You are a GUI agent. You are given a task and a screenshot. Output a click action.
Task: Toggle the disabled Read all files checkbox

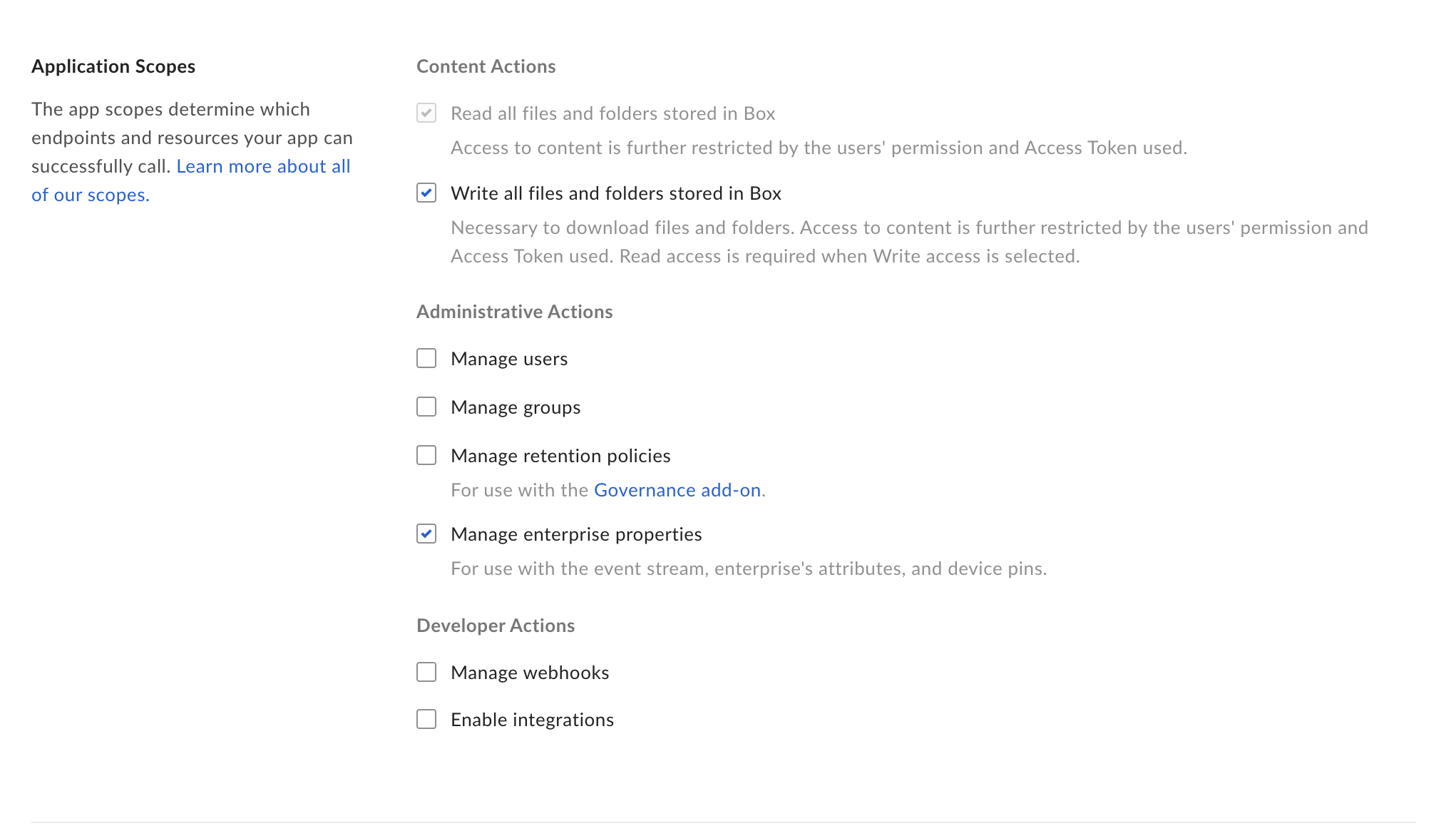click(426, 113)
